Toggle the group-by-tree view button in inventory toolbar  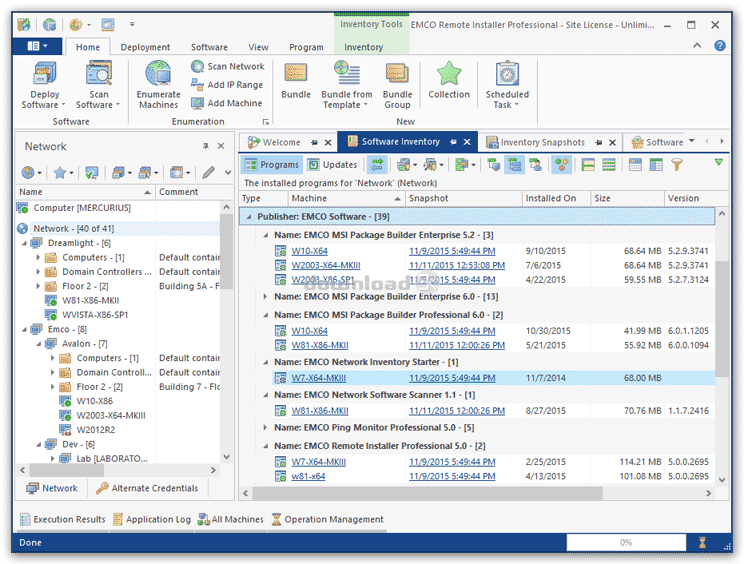point(514,165)
